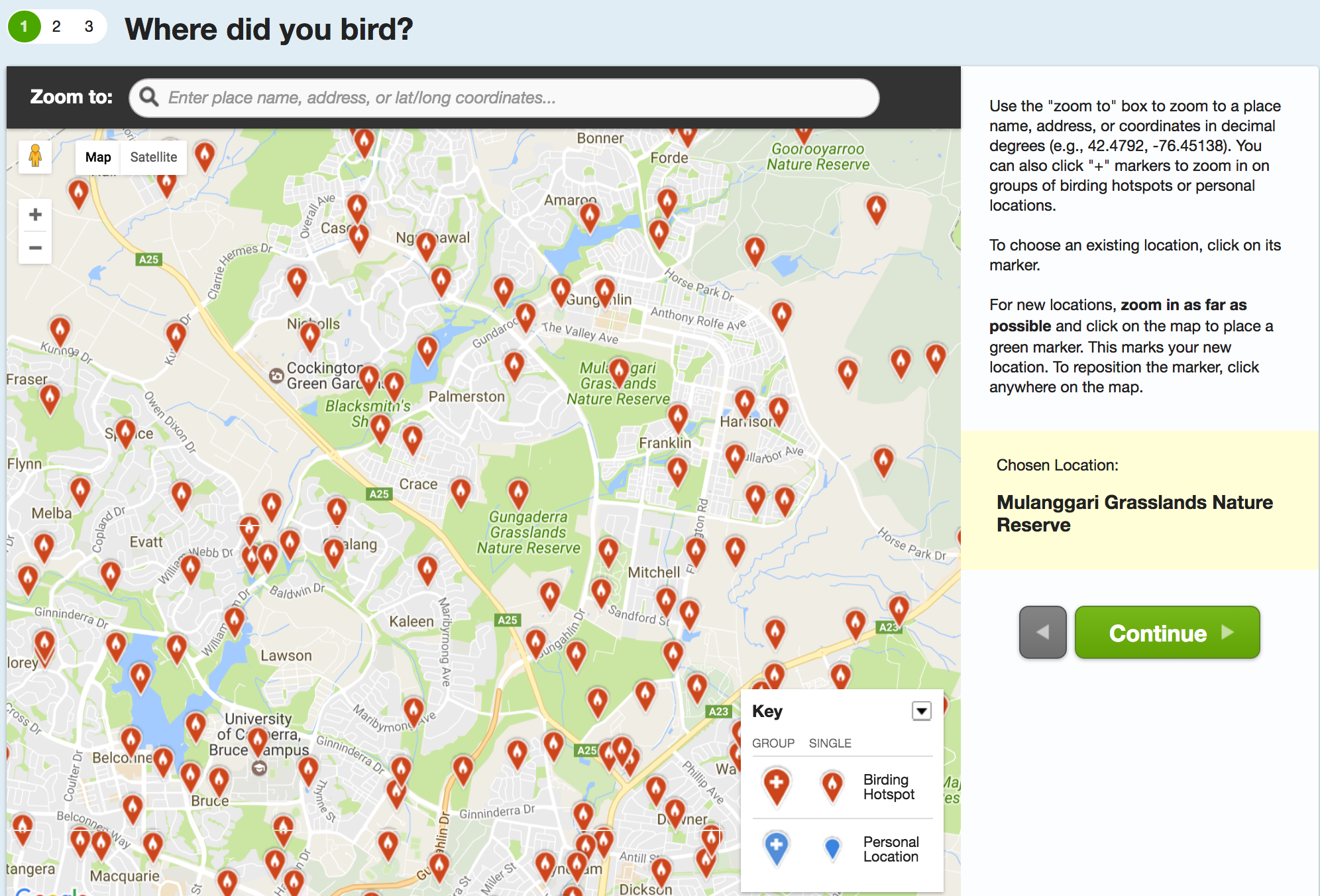Click the search magnifier in the Zoom to box
1320x896 pixels.
coord(149,97)
